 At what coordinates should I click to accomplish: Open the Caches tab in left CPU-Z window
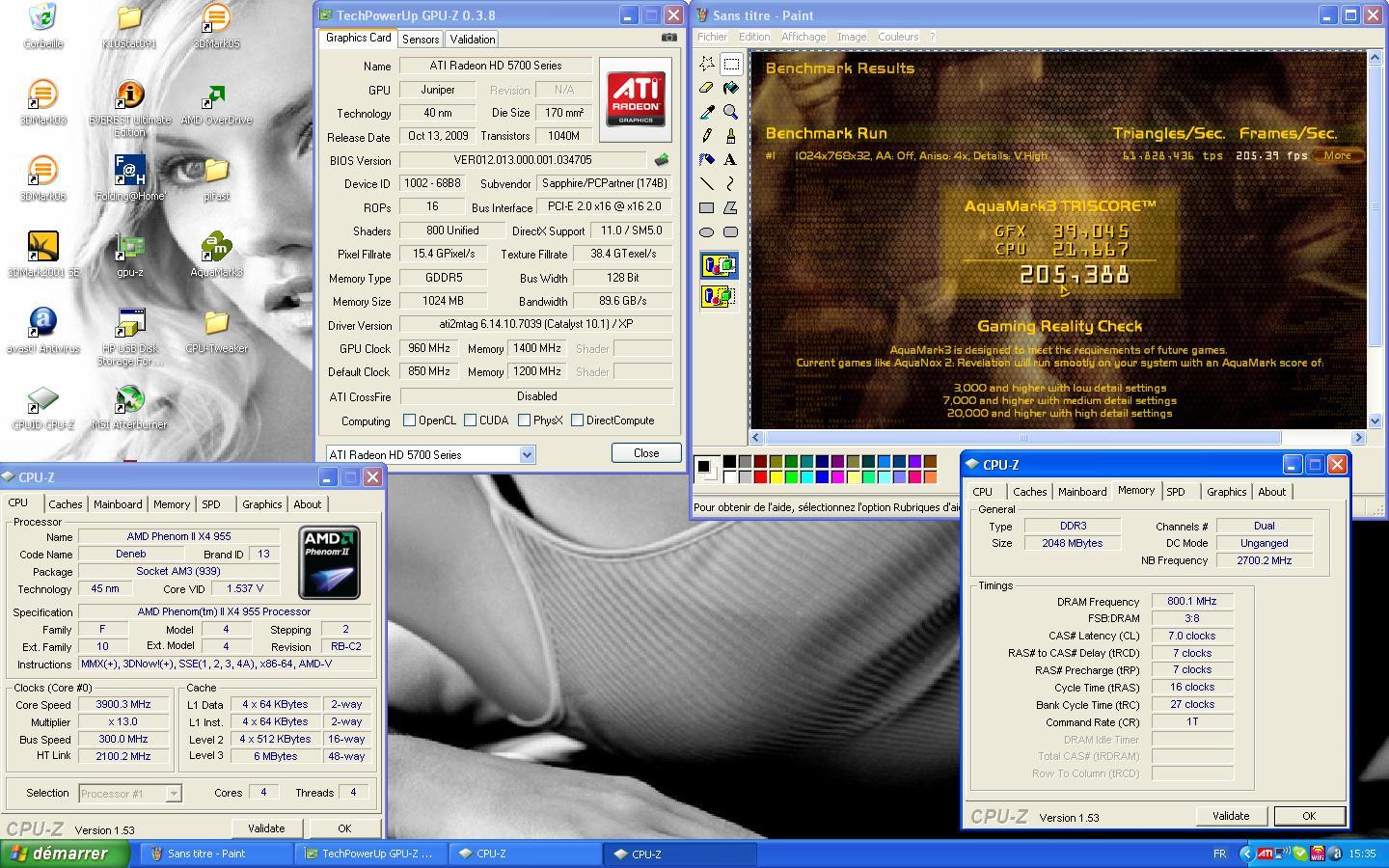point(66,504)
